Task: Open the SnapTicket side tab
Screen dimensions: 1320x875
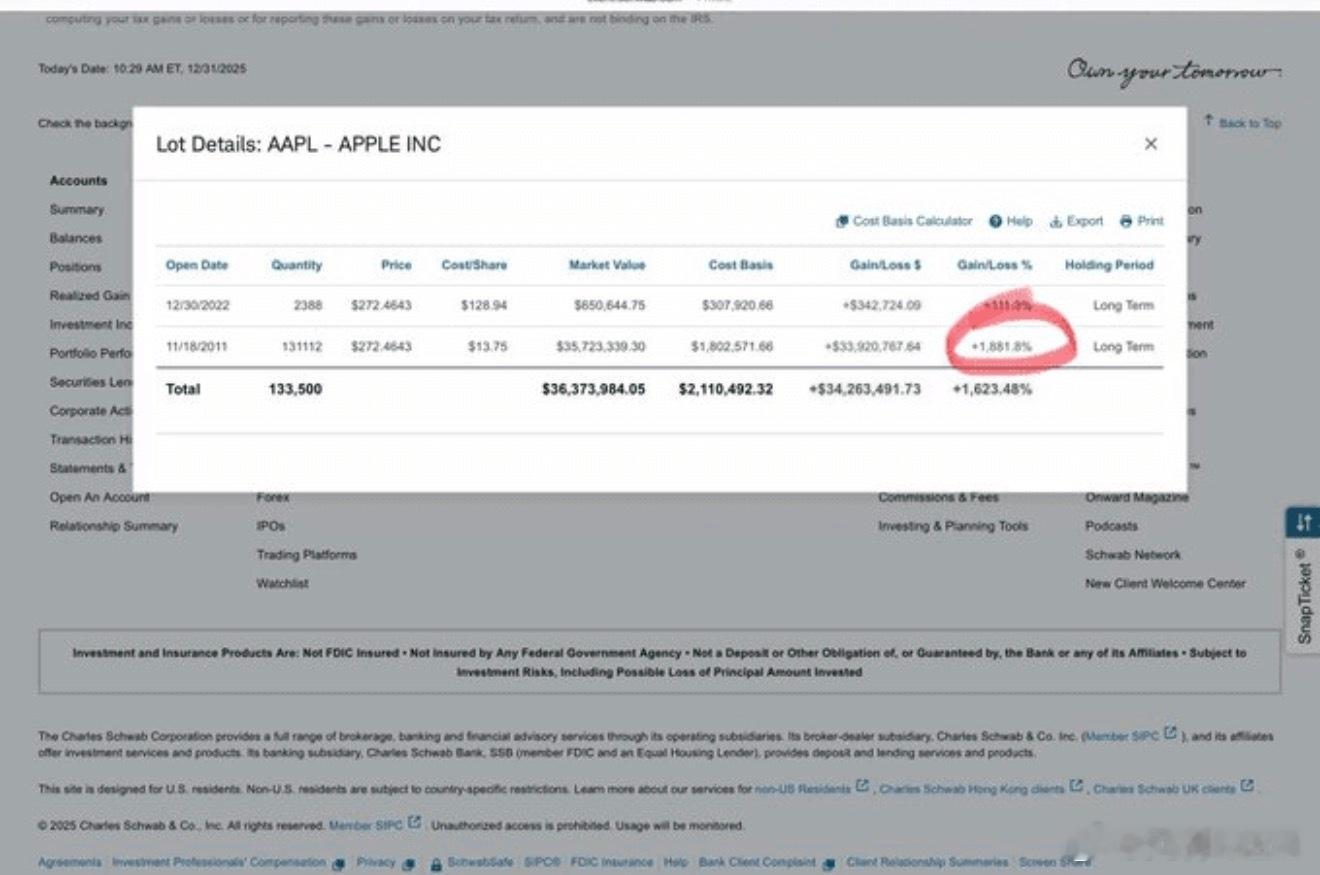Action: click(1303, 596)
